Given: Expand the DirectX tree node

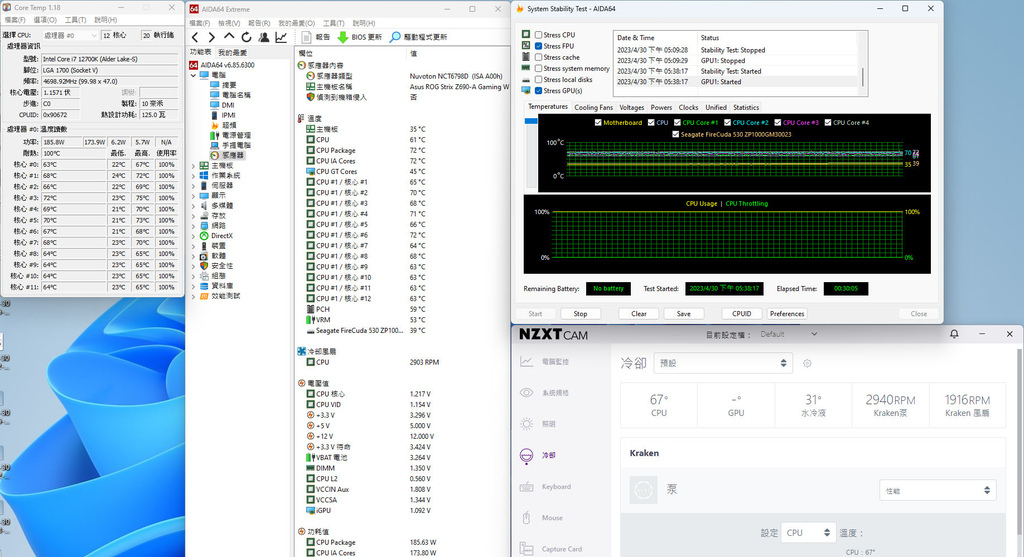Looking at the screenshot, I should [194, 236].
